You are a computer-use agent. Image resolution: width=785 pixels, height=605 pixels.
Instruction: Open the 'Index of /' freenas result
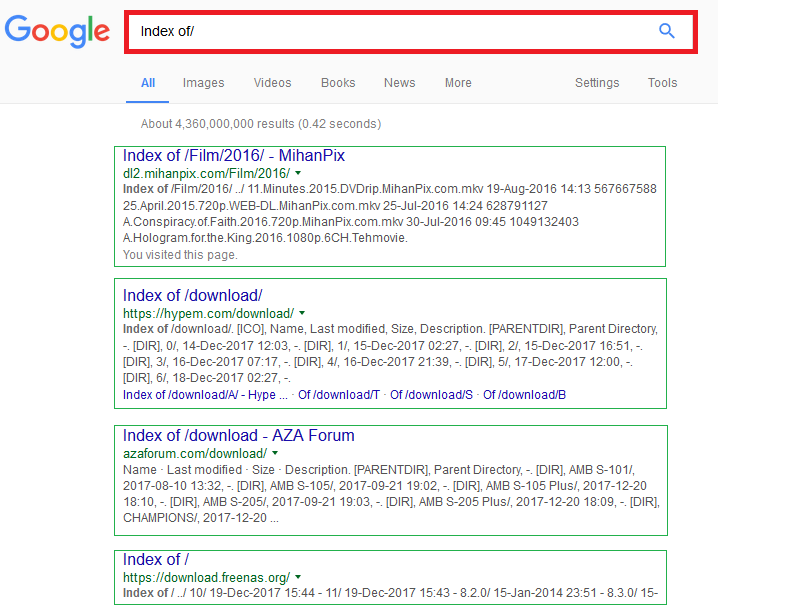pos(156,559)
